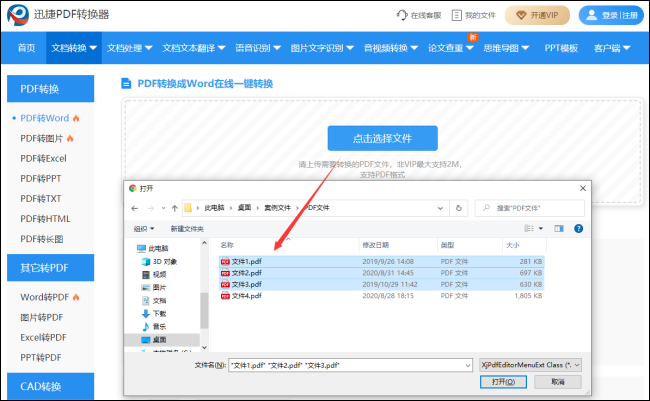
Task: Click the up-folder arrow in the Open dialog
Action: (x=175, y=208)
